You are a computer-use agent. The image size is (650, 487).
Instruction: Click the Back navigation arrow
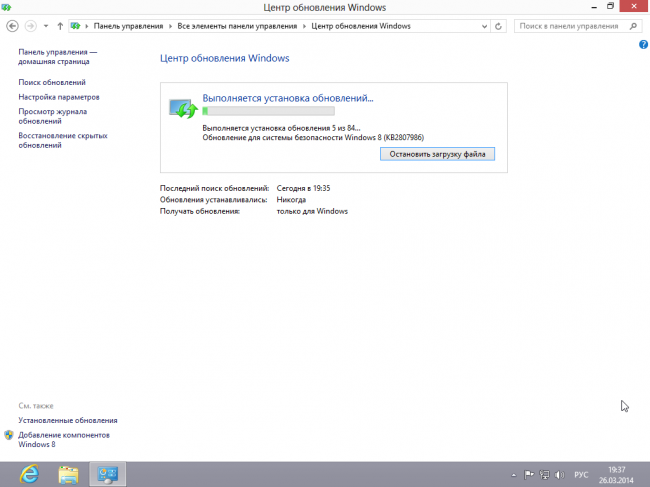[11, 25]
